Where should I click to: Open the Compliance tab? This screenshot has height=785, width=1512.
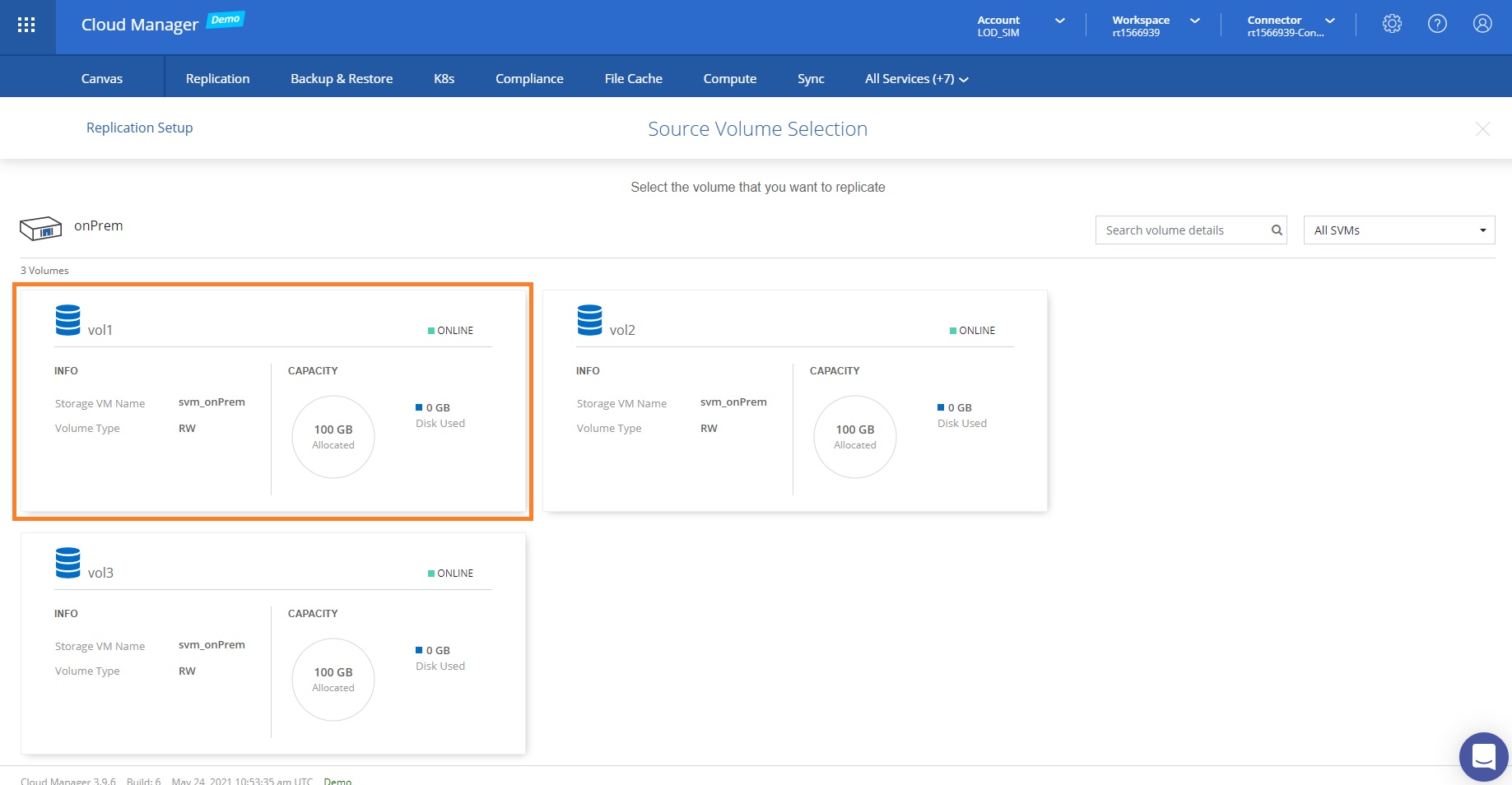(x=529, y=79)
